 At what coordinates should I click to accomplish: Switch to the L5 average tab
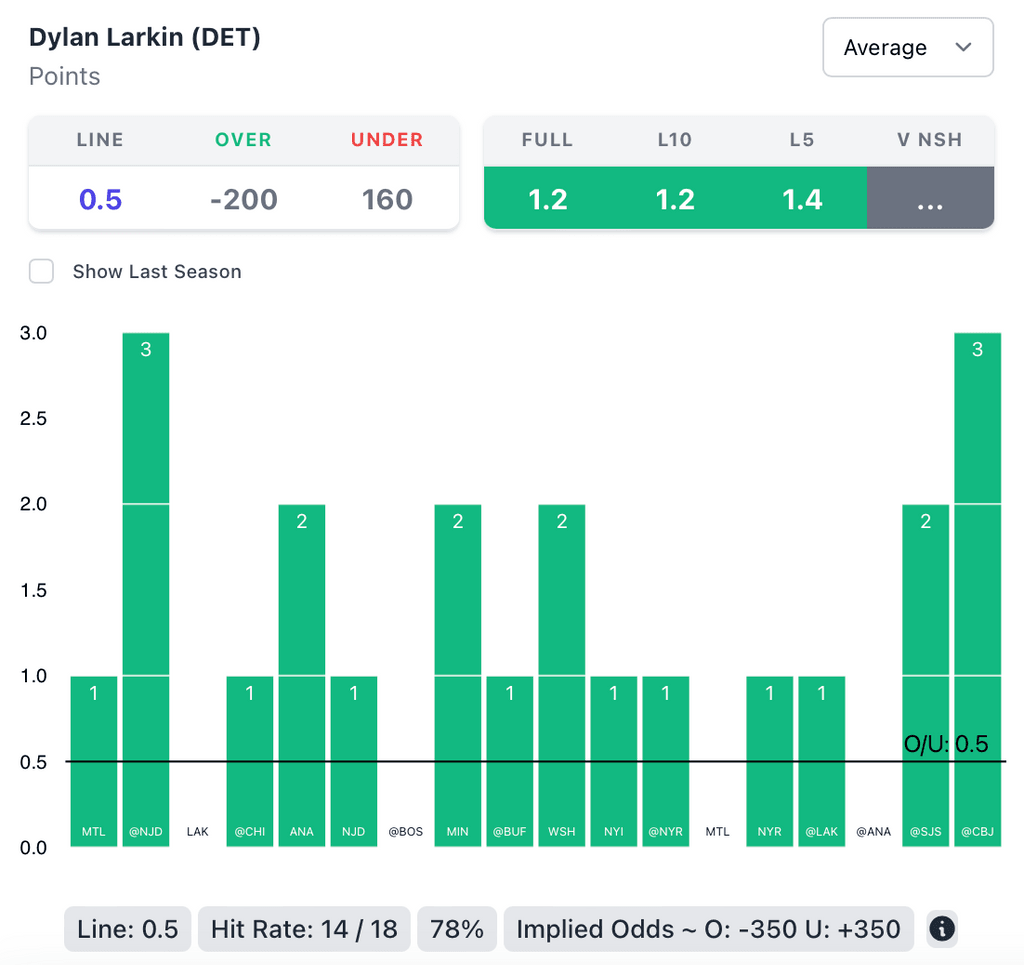pyautogui.click(x=802, y=199)
